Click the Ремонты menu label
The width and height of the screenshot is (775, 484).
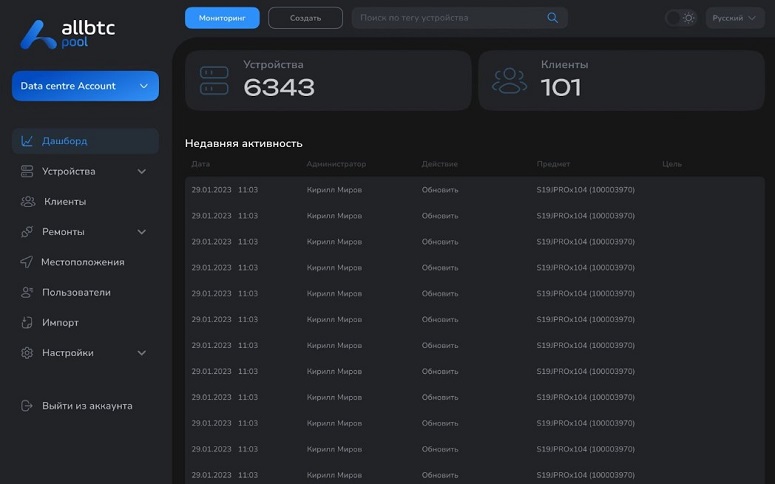coord(63,232)
